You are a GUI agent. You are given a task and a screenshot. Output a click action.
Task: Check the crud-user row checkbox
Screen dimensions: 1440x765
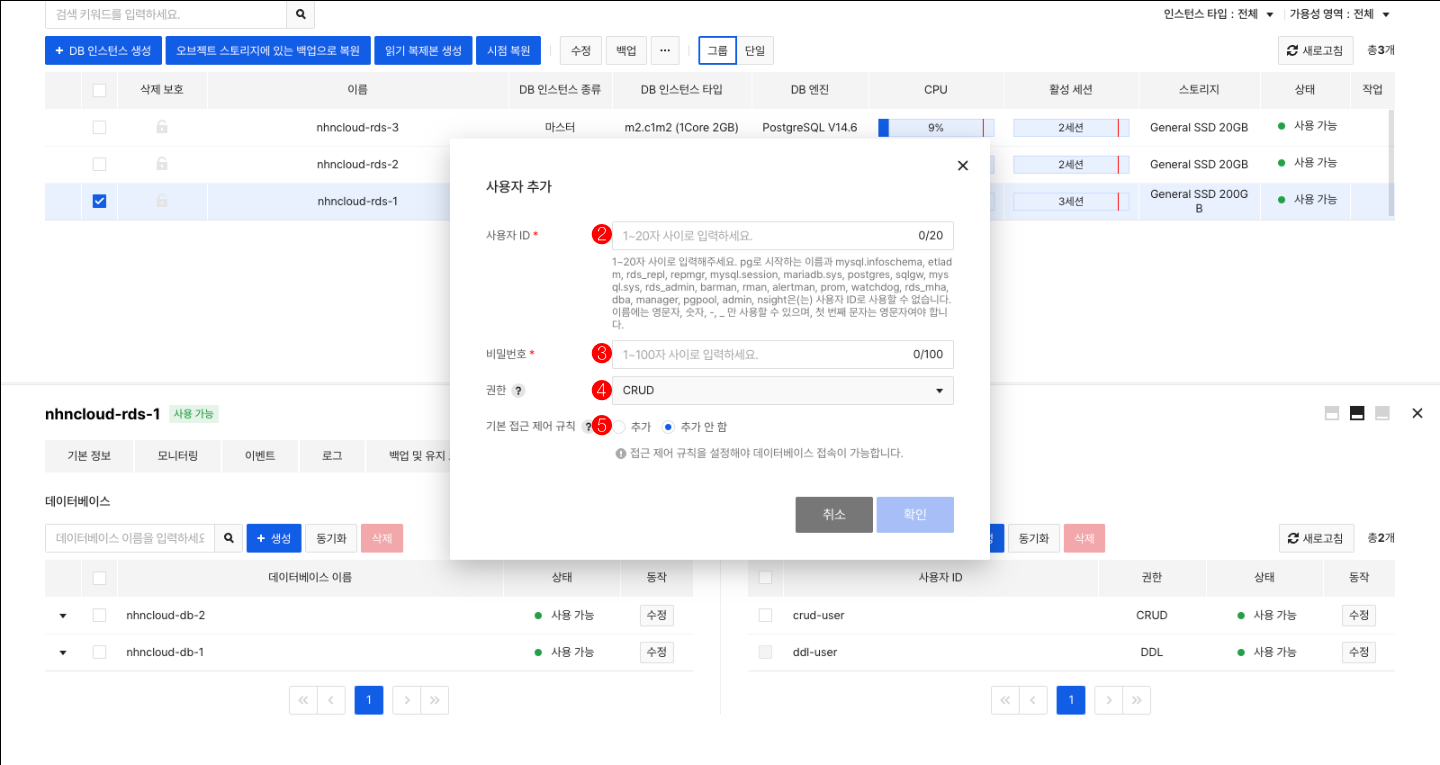(x=765, y=615)
